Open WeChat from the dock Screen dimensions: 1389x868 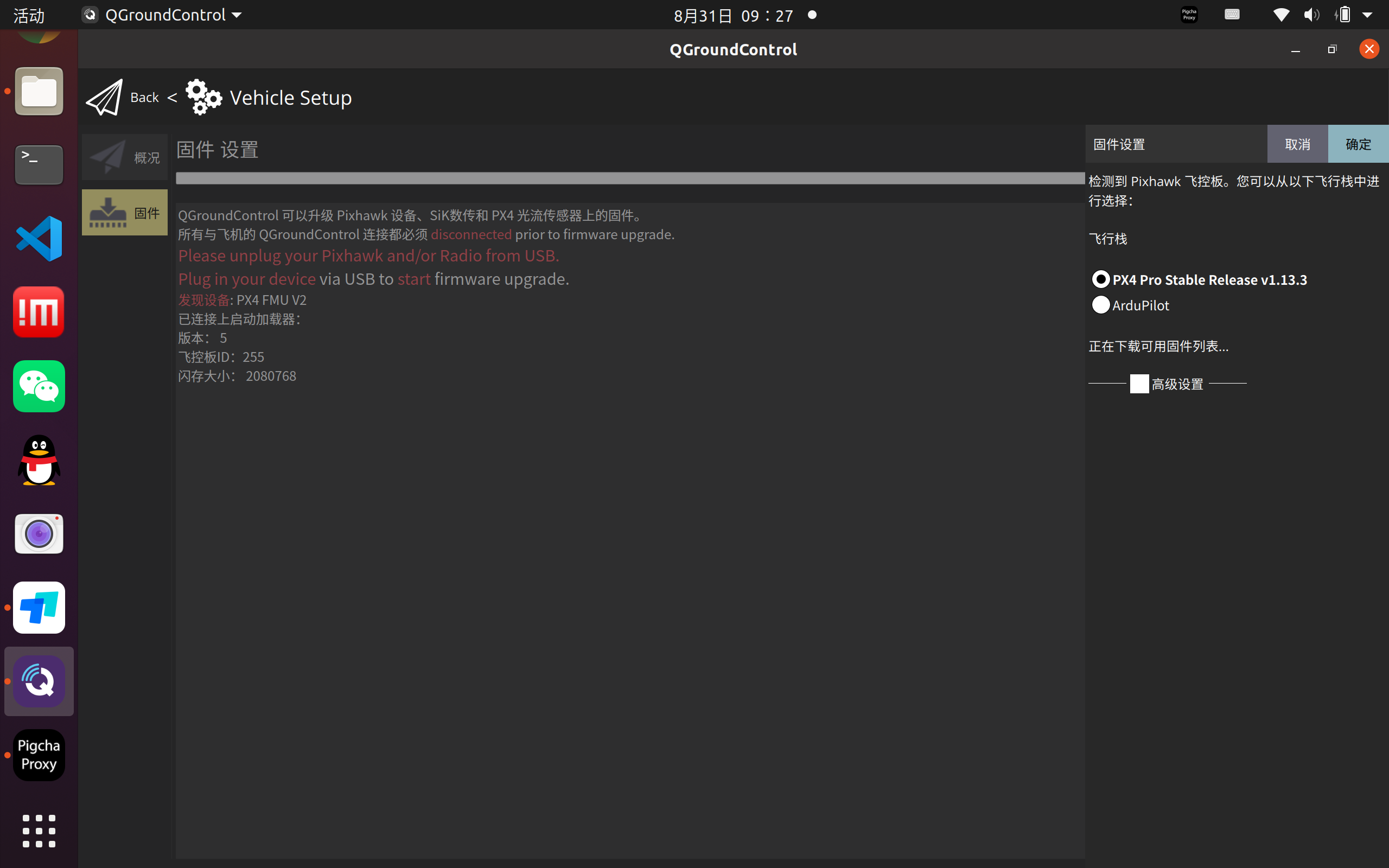[x=39, y=386]
